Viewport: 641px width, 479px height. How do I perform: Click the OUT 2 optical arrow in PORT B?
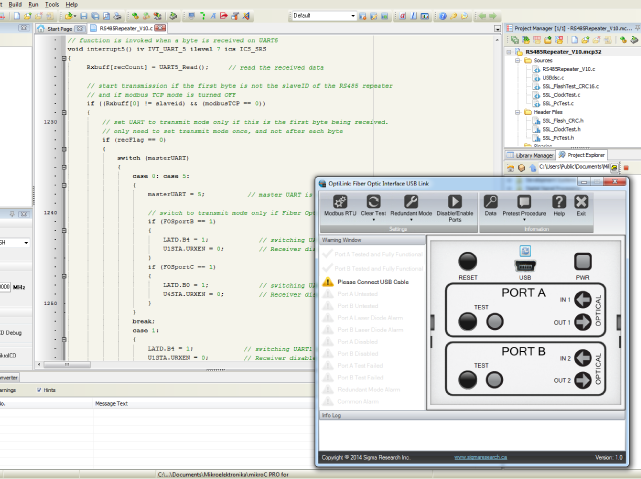click(x=583, y=380)
